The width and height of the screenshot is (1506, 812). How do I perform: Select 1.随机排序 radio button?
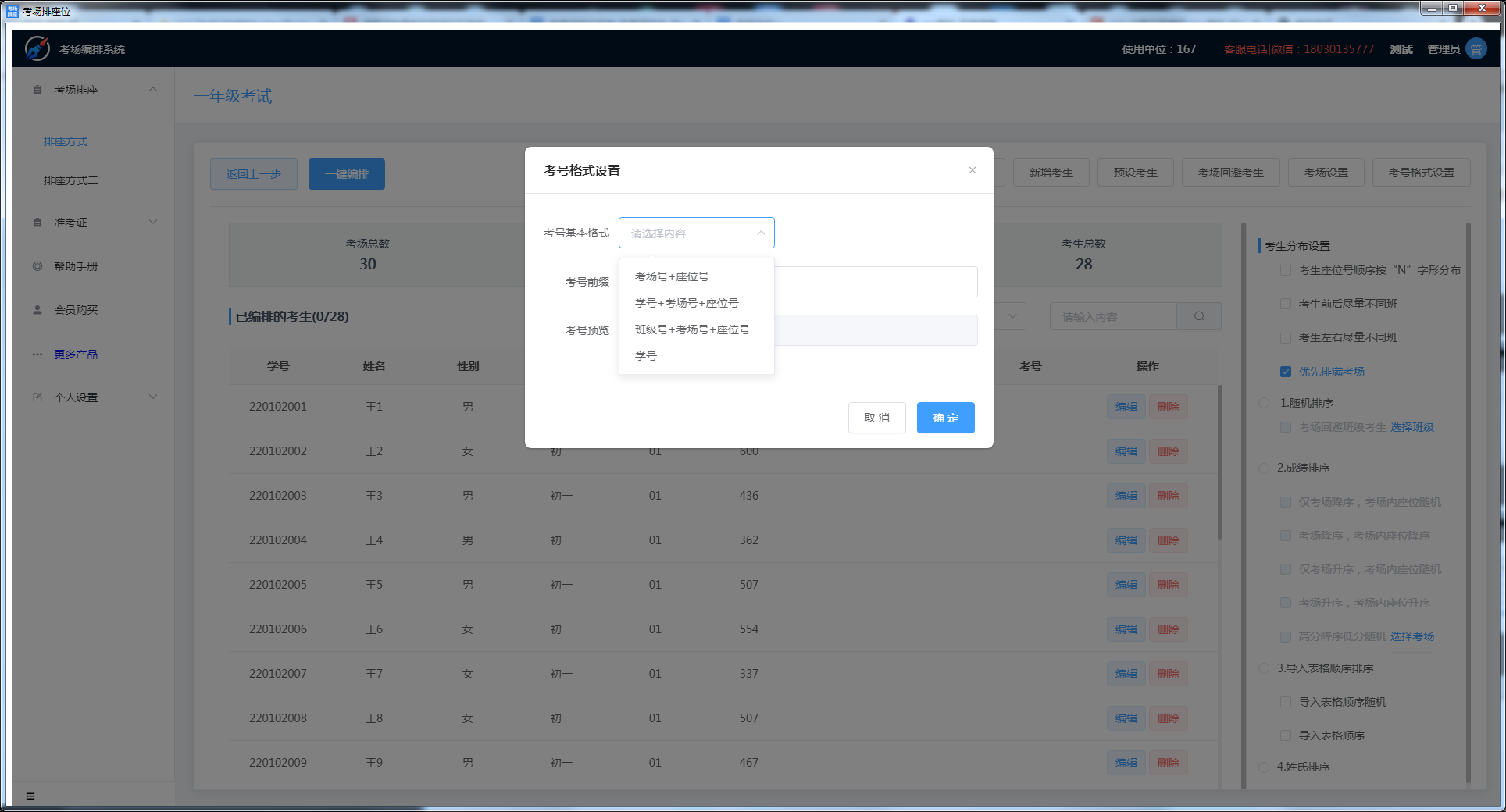pos(1264,403)
